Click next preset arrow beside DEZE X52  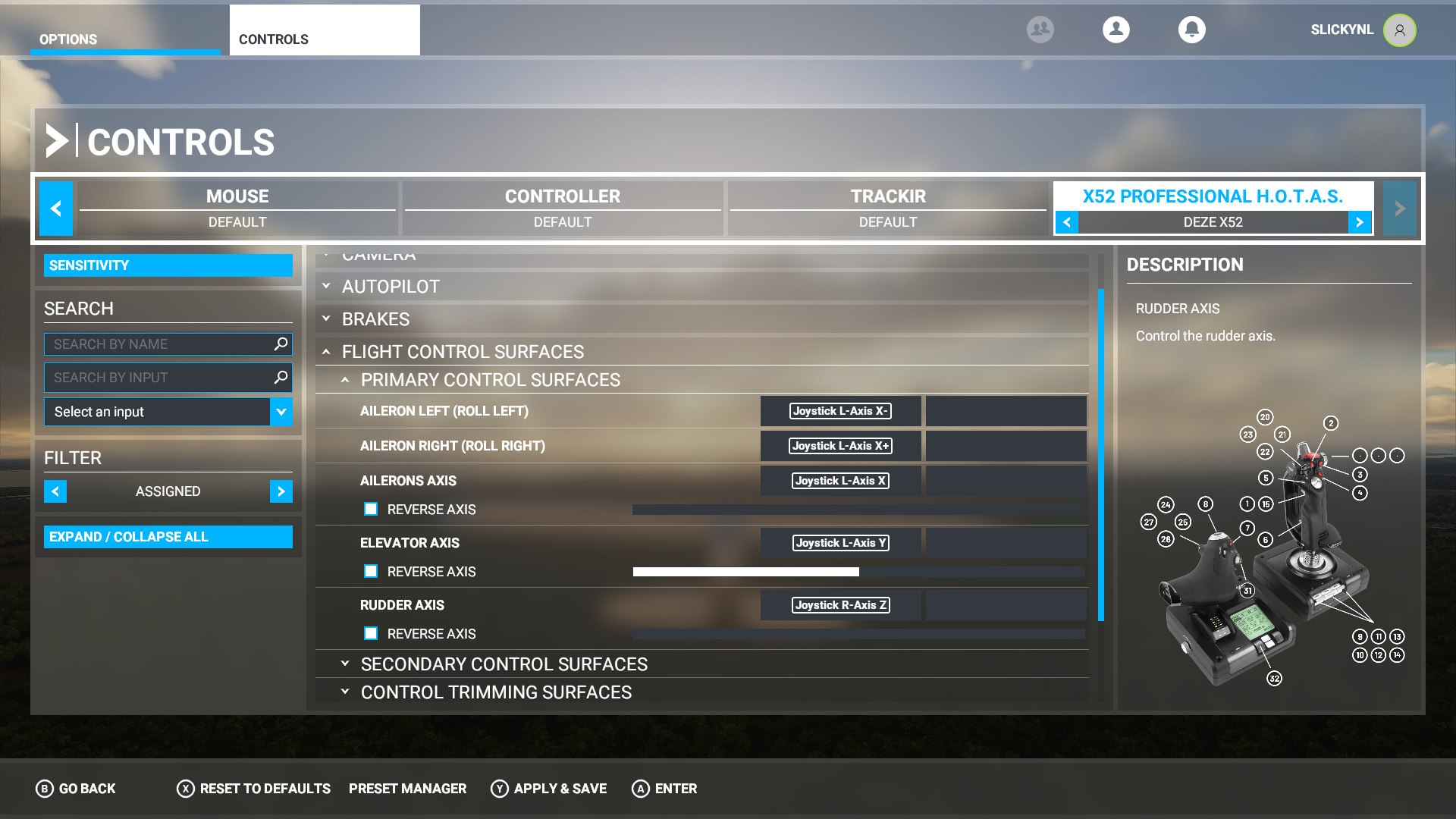tap(1360, 222)
